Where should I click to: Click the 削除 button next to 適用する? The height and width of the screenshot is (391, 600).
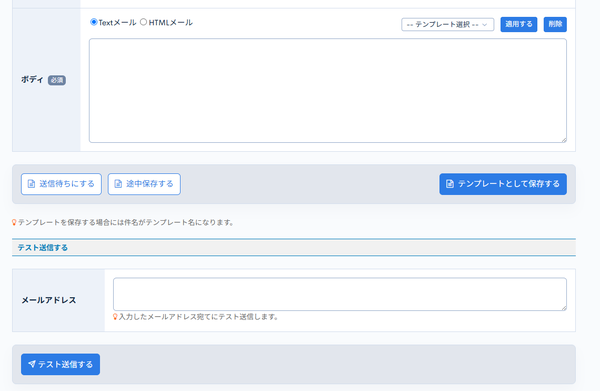pyautogui.click(x=555, y=24)
